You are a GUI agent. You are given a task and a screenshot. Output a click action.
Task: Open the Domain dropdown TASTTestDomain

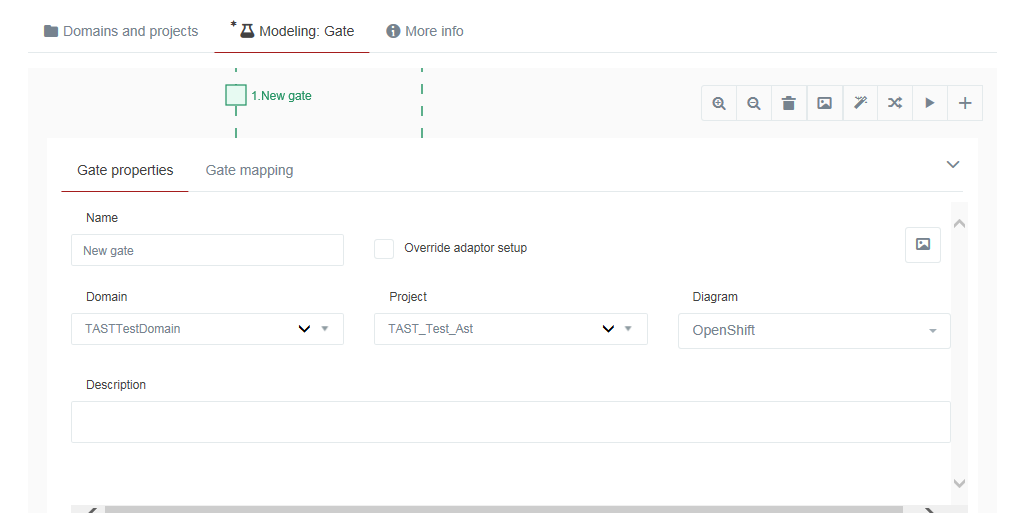(x=207, y=329)
